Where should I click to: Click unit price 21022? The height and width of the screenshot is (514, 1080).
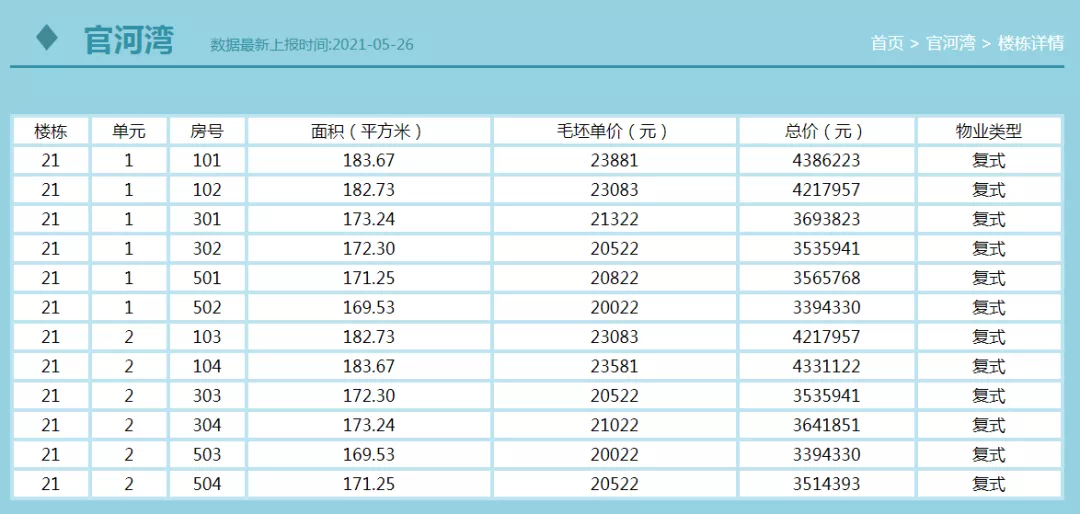point(614,426)
